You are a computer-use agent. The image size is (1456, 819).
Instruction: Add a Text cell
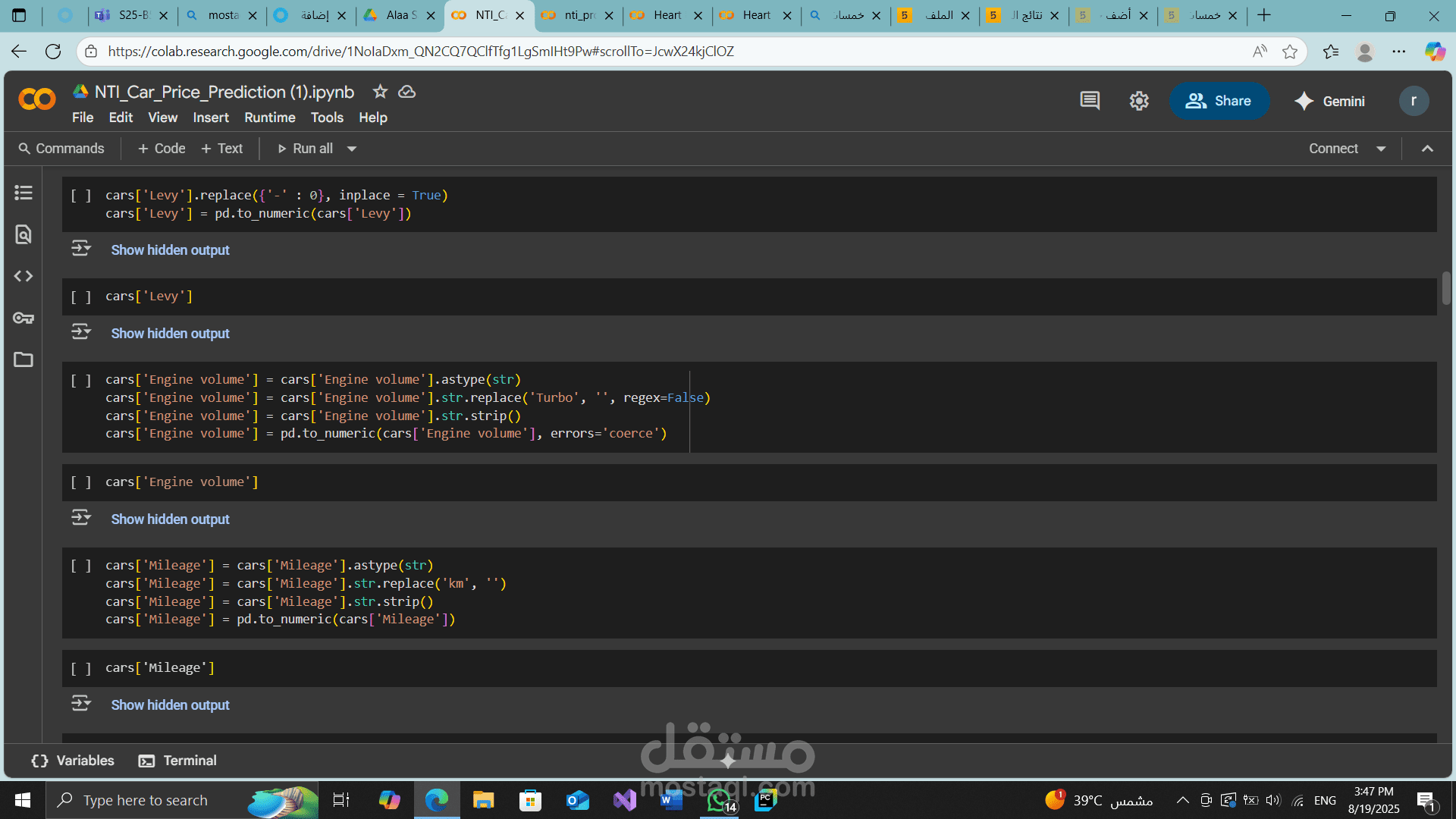(x=221, y=149)
